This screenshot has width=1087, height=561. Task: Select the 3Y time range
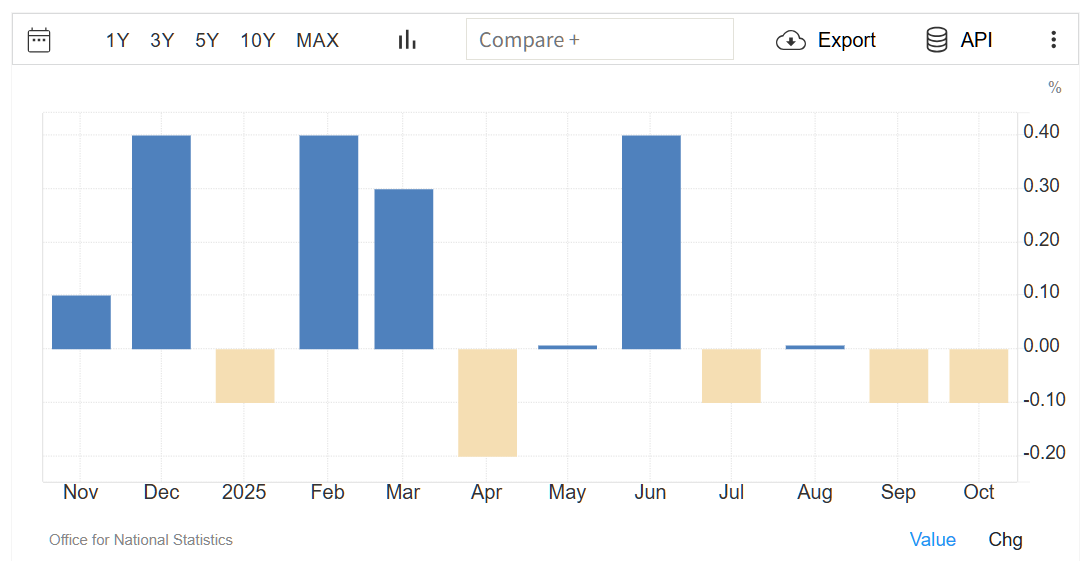[x=162, y=40]
